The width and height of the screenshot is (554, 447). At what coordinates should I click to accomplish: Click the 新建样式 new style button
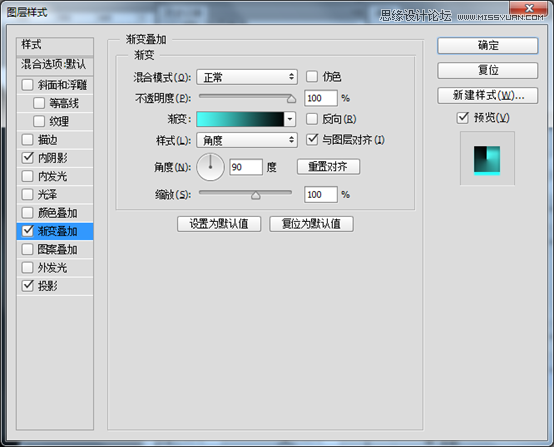point(488,95)
